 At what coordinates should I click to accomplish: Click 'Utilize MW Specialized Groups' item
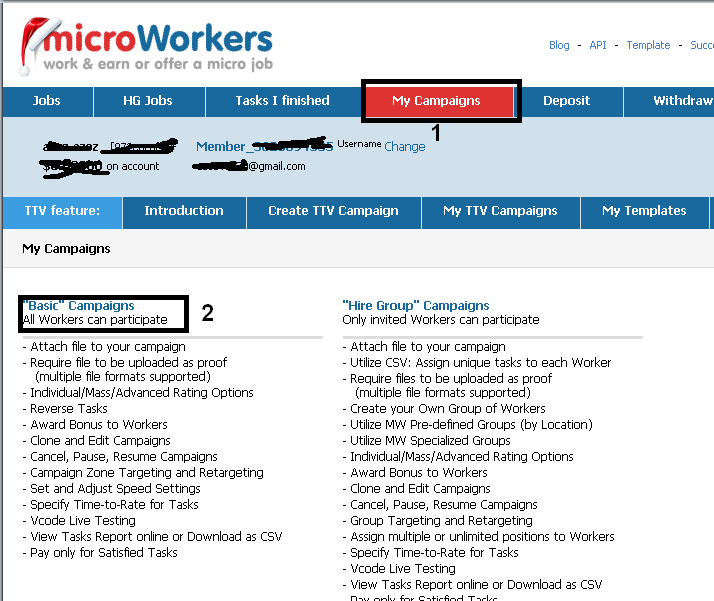[430, 441]
